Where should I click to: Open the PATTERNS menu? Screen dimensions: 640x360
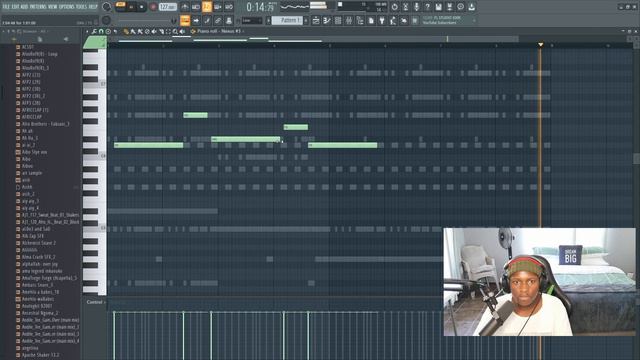38,7
